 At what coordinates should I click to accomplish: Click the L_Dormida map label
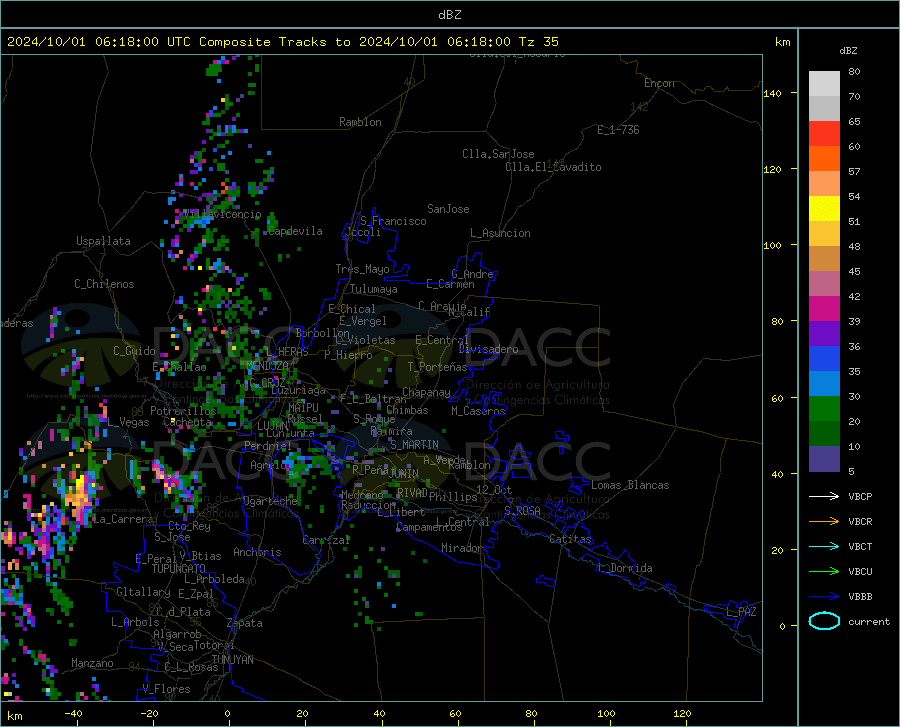pyautogui.click(x=624, y=568)
